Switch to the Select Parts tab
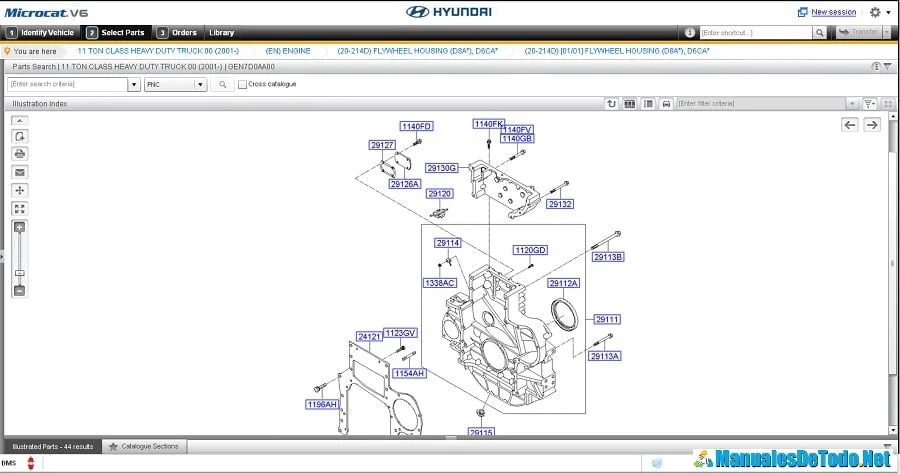This screenshot has height=474, width=900. coord(117,33)
